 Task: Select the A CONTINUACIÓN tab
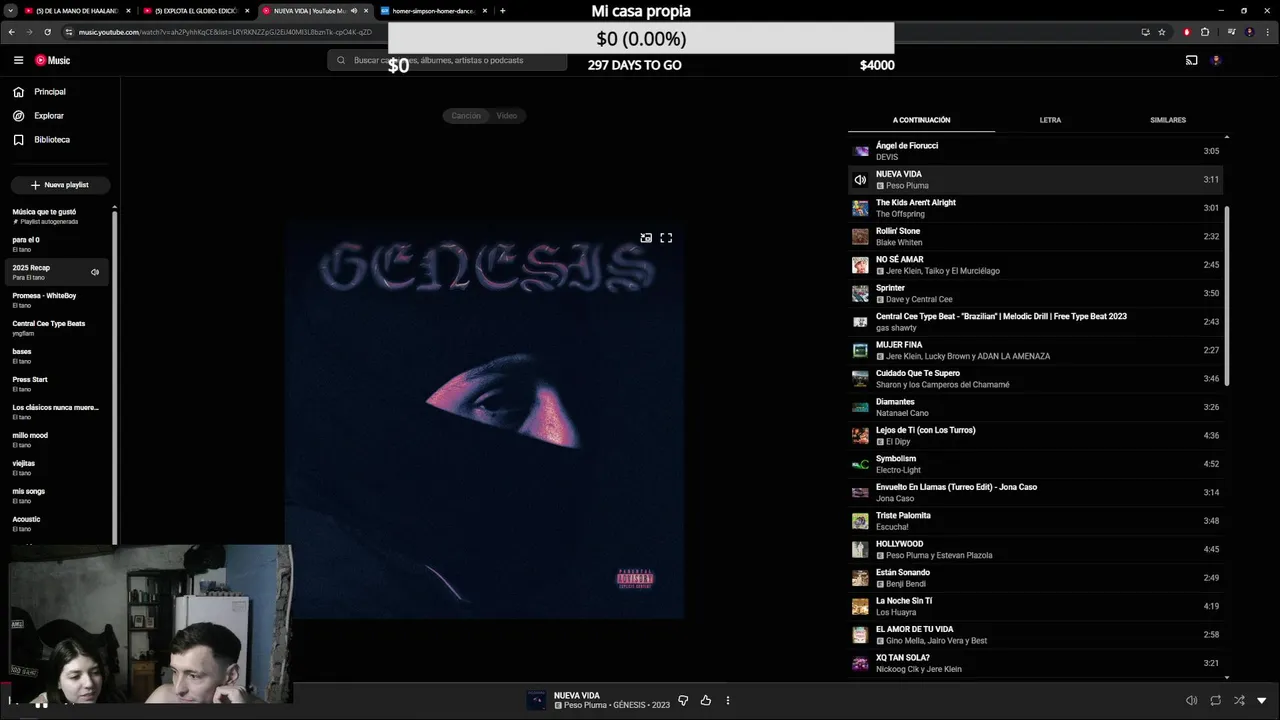point(921,120)
